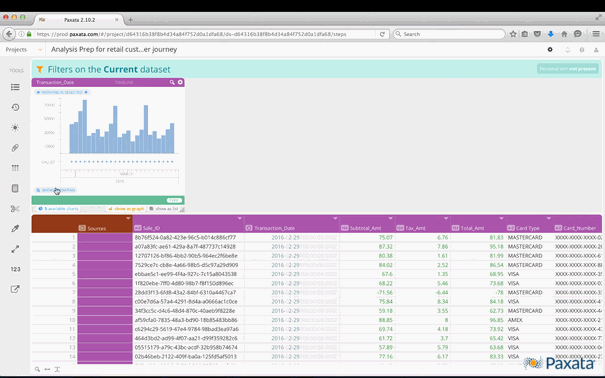Switch filter view to show as list
This screenshot has width=605, height=378.
coord(164,209)
